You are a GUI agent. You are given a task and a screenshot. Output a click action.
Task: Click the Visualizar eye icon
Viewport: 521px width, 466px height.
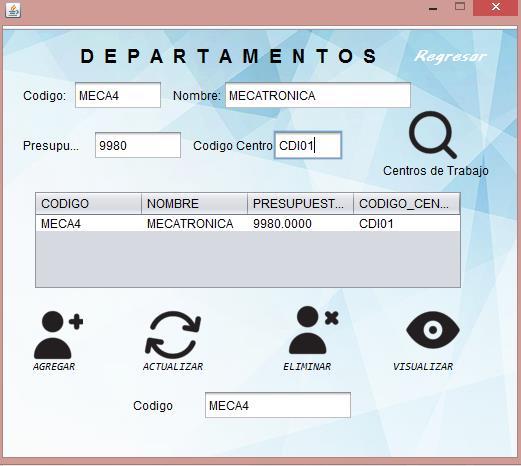[x=433, y=330]
